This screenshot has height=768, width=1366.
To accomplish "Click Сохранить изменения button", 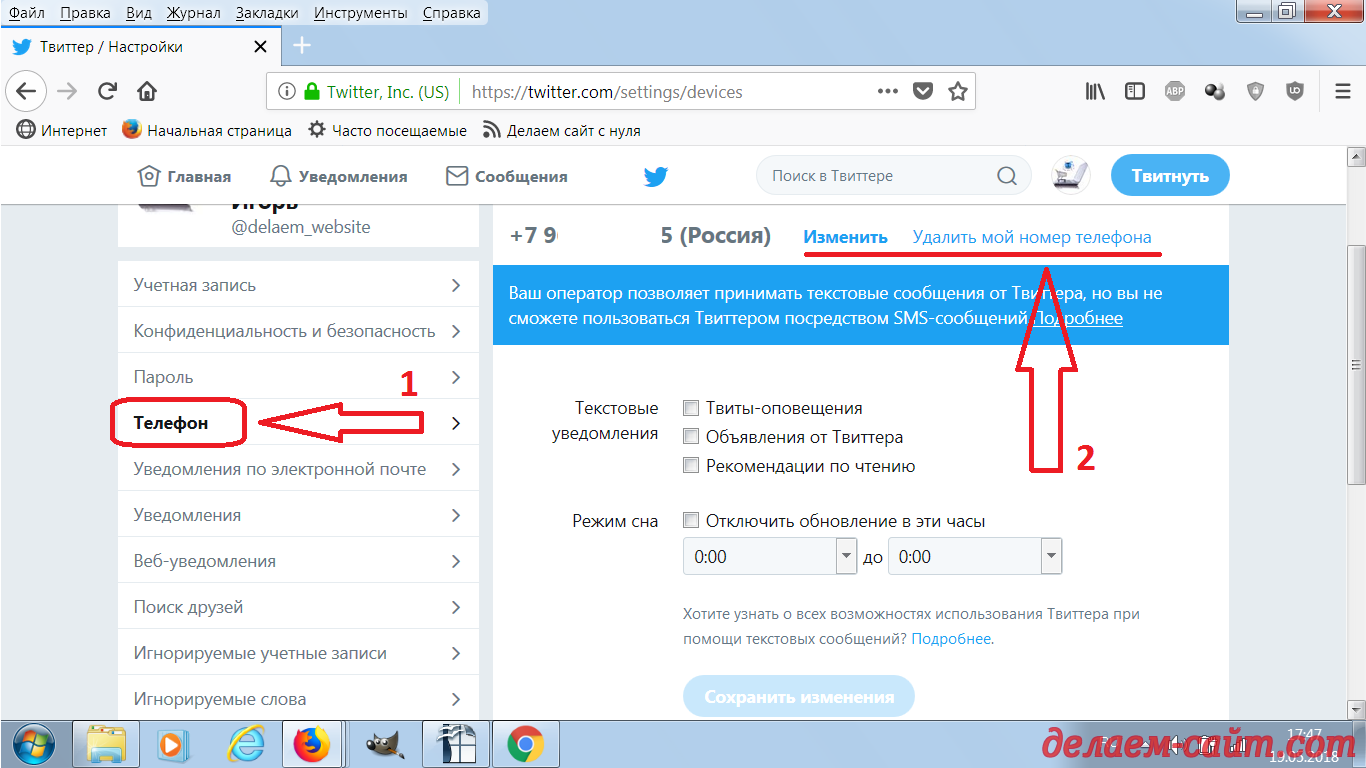I will [x=799, y=697].
